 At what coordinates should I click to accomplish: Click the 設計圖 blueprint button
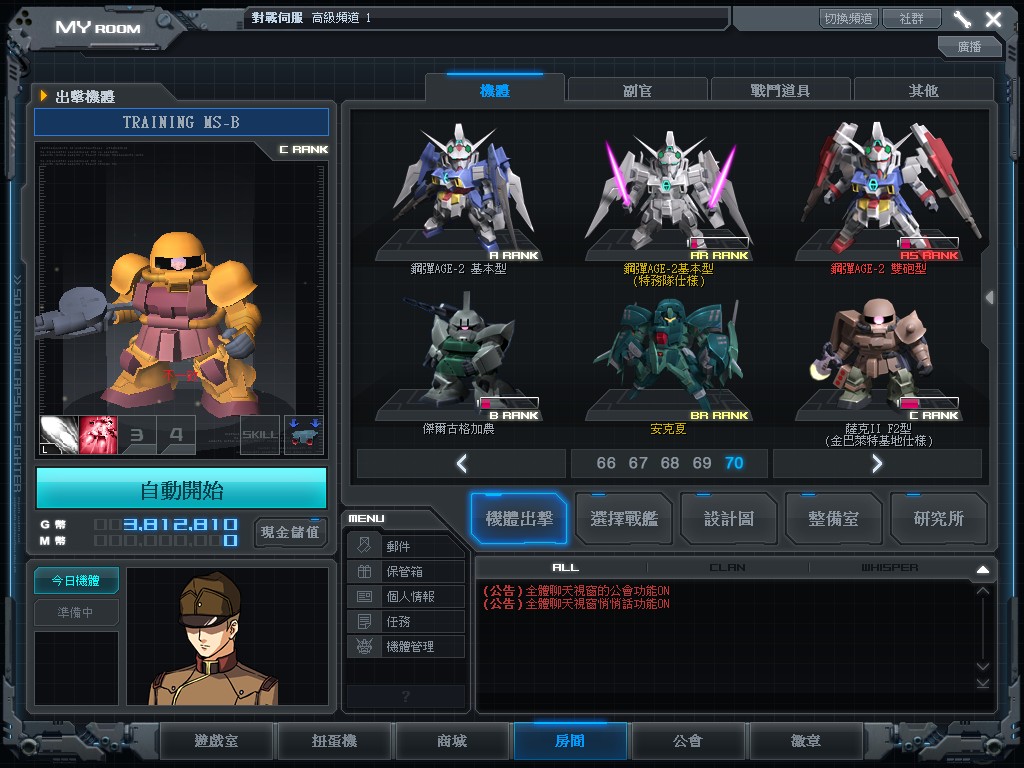[729, 519]
